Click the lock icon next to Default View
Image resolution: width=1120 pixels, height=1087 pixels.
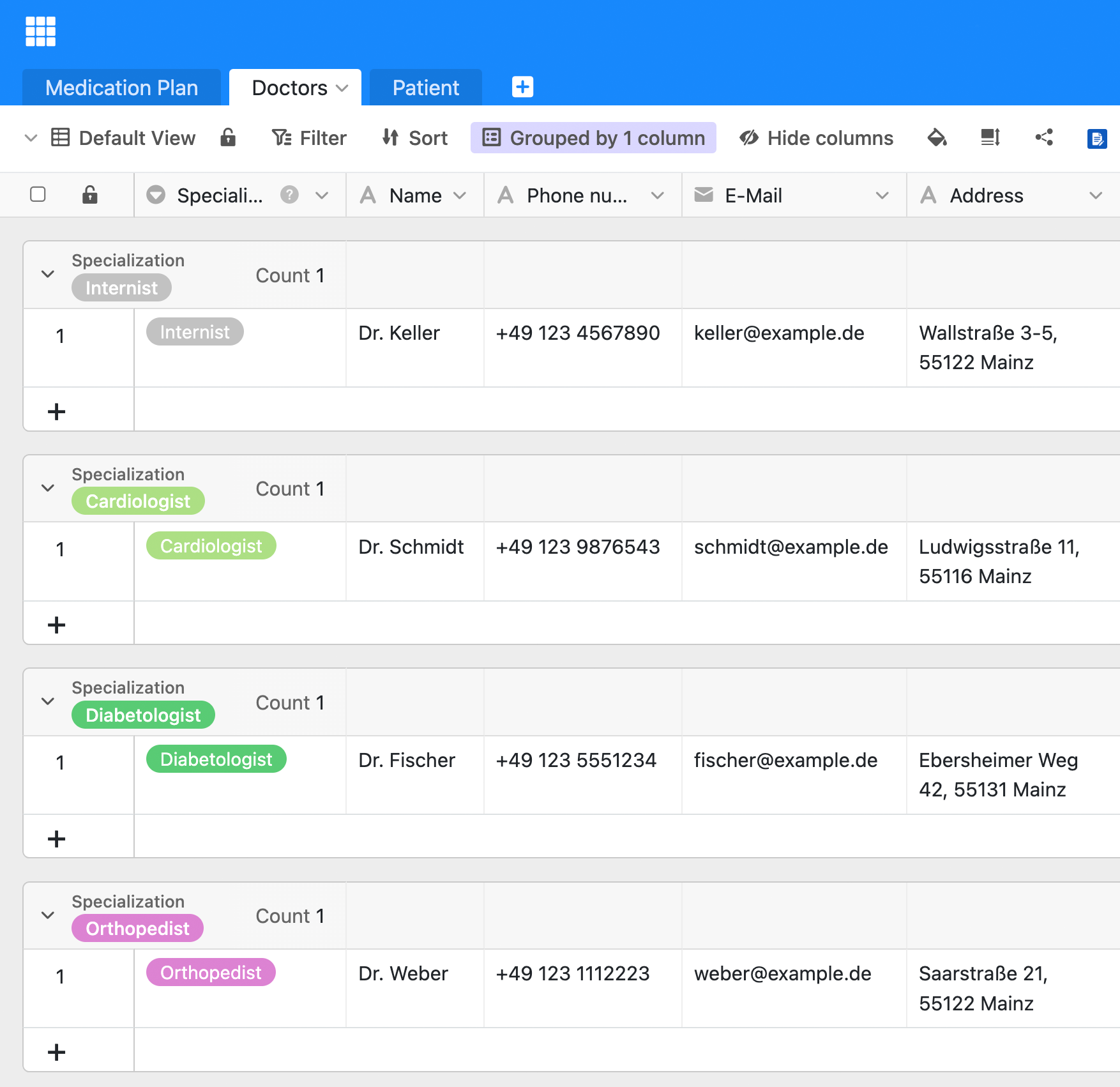(228, 137)
